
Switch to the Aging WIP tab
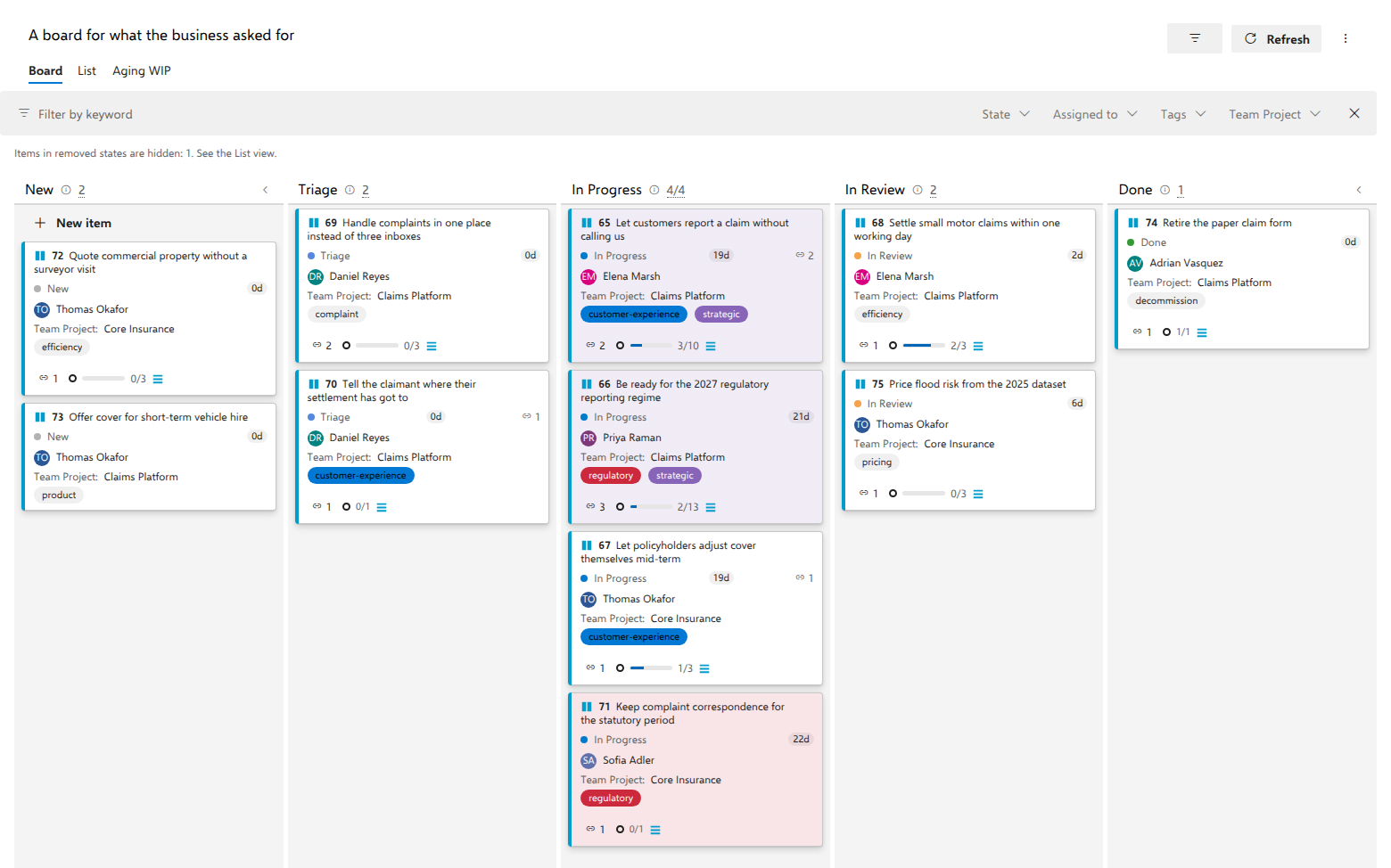click(141, 70)
